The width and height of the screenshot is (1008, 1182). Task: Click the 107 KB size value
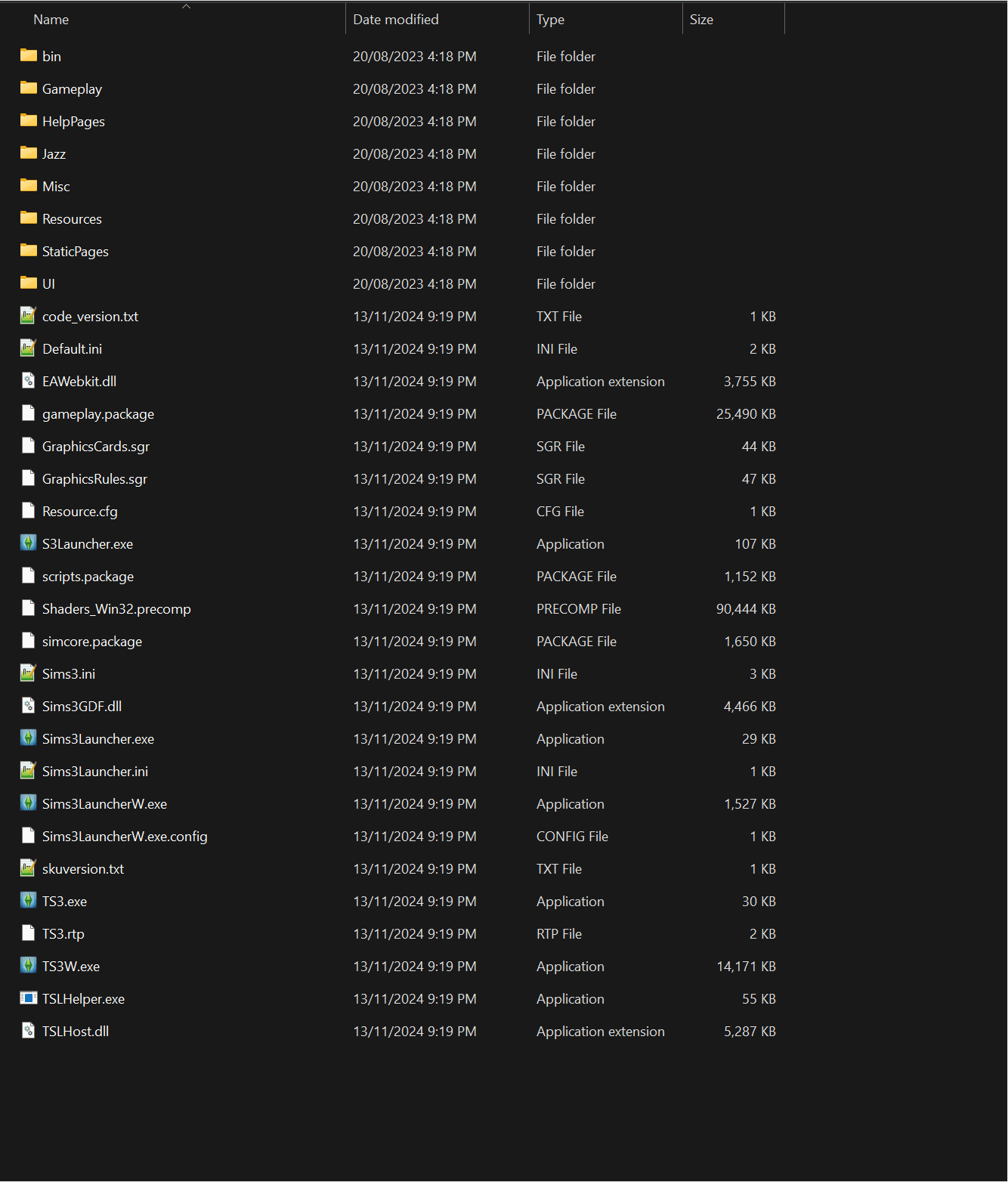coord(756,544)
